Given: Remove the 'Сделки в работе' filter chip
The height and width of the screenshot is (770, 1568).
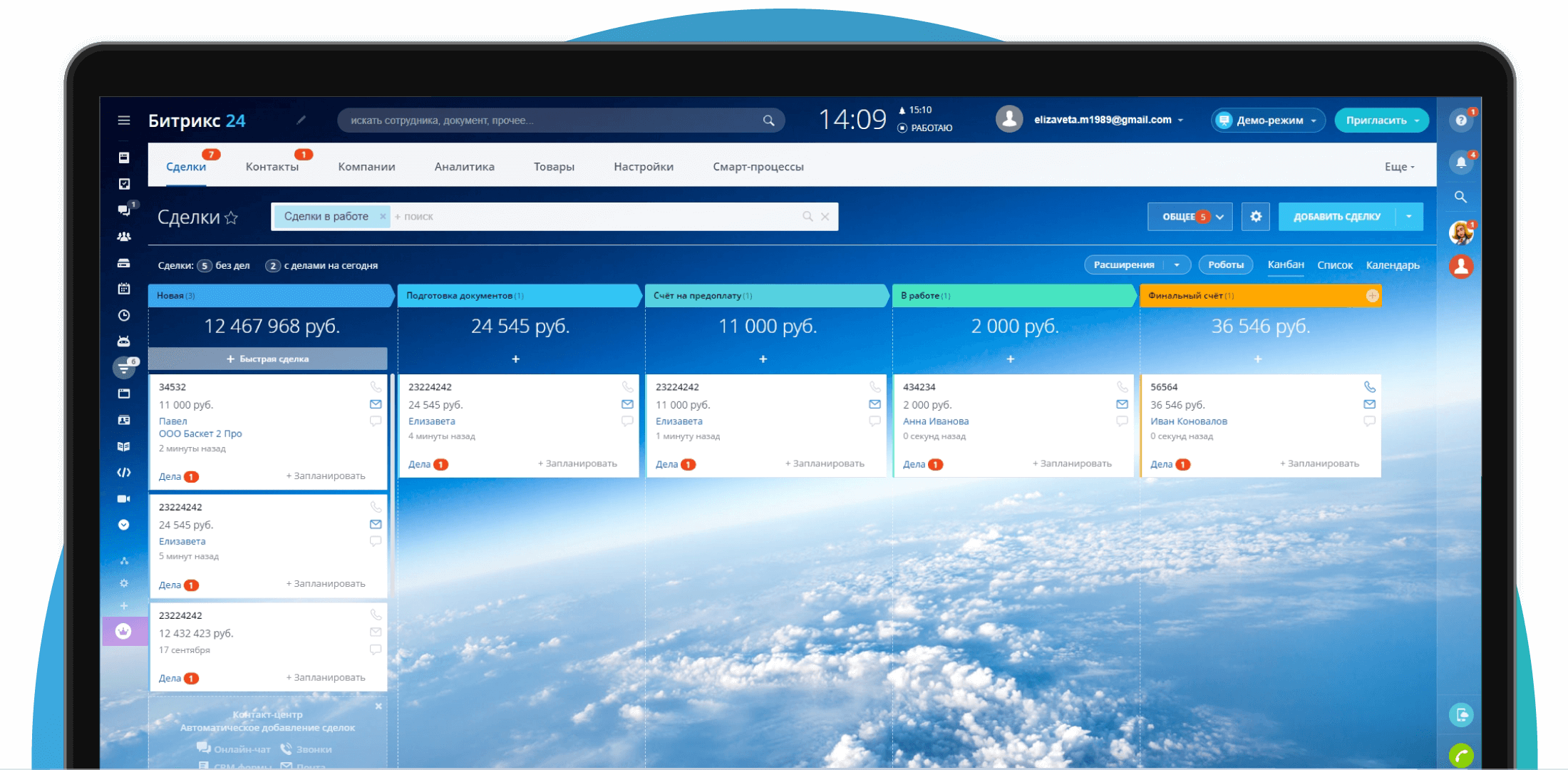Looking at the screenshot, I should [x=383, y=216].
